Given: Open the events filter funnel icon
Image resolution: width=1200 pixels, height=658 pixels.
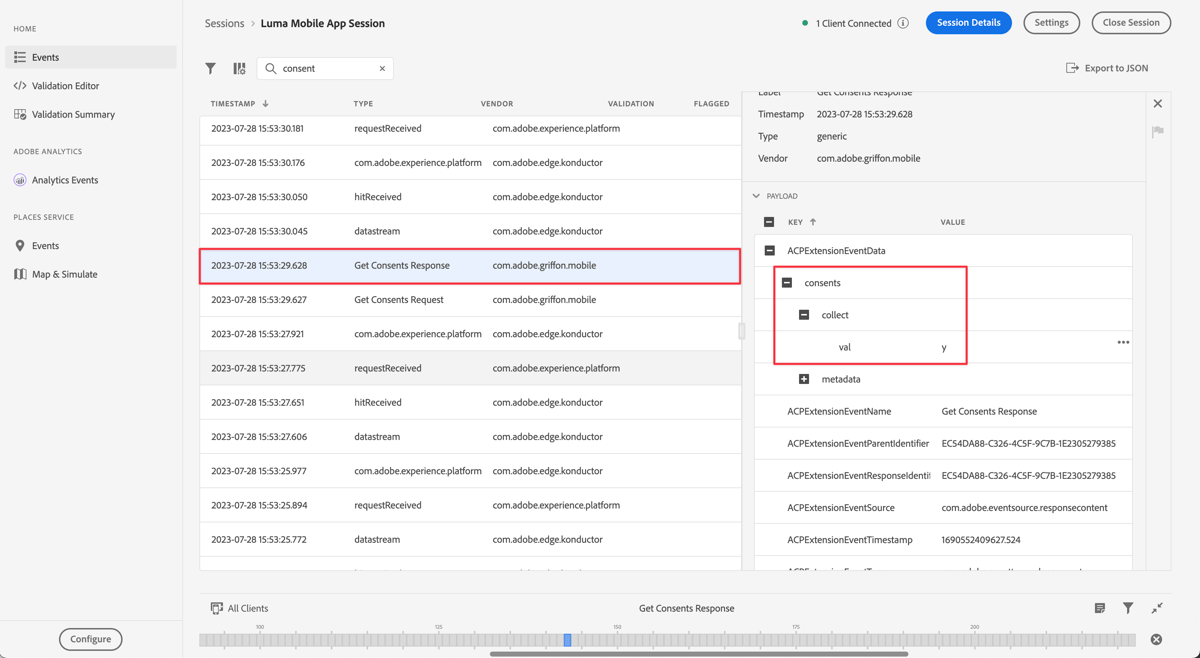Looking at the screenshot, I should tap(211, 68).
